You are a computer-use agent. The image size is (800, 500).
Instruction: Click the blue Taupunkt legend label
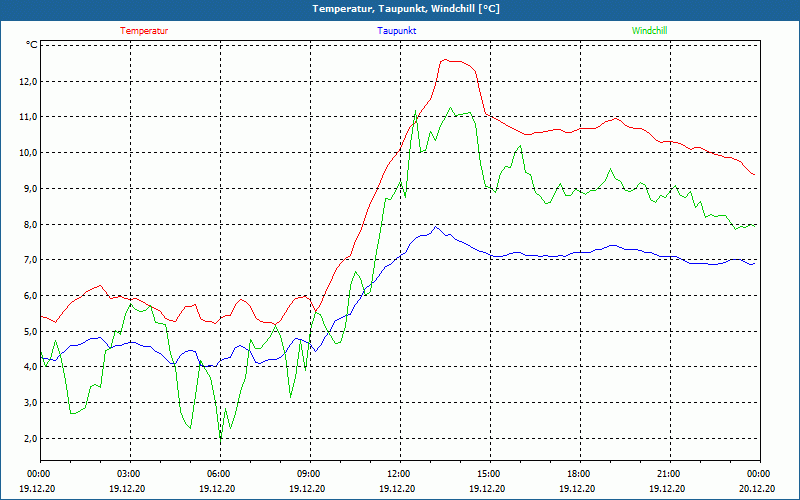[x=396, y=31]
